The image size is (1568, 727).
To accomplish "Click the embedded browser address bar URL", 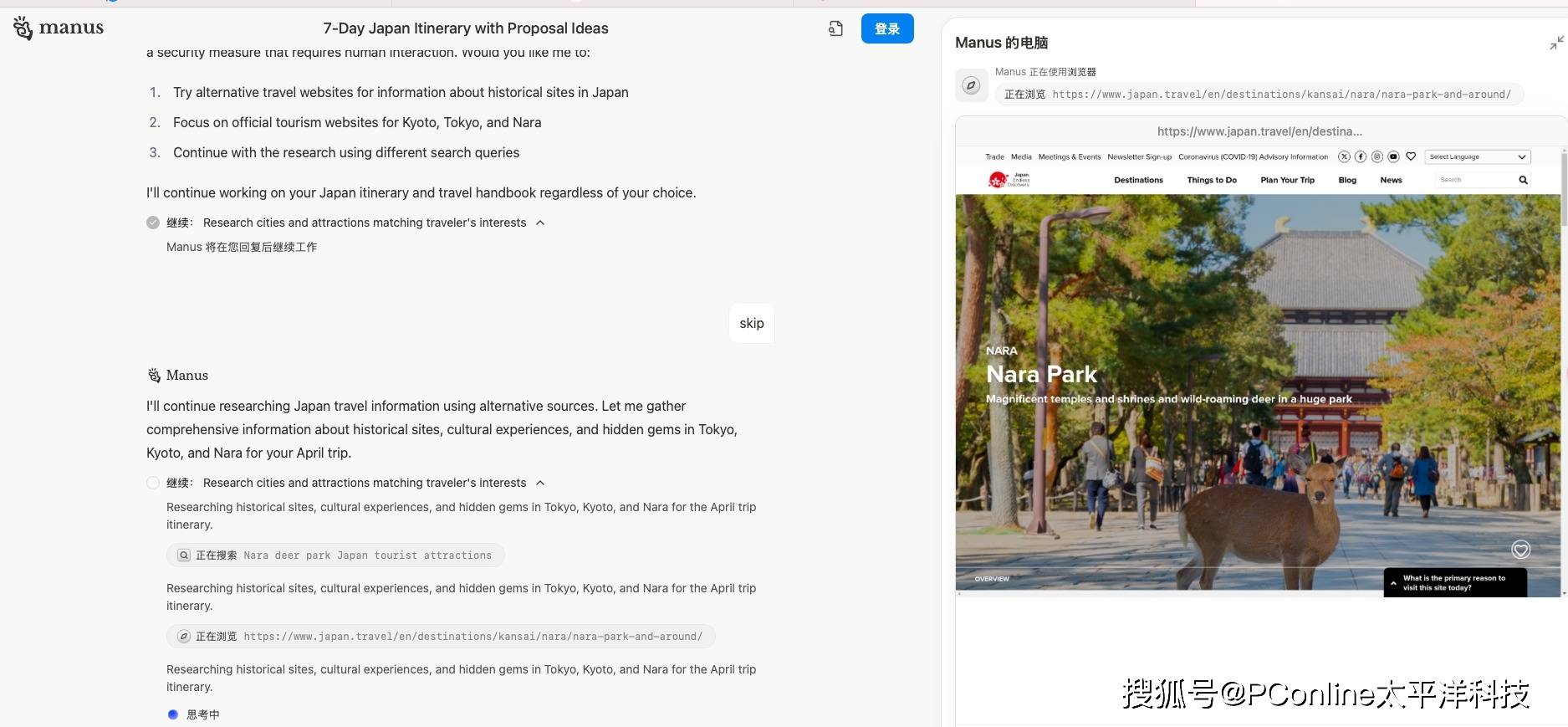I will [1259, 131].
